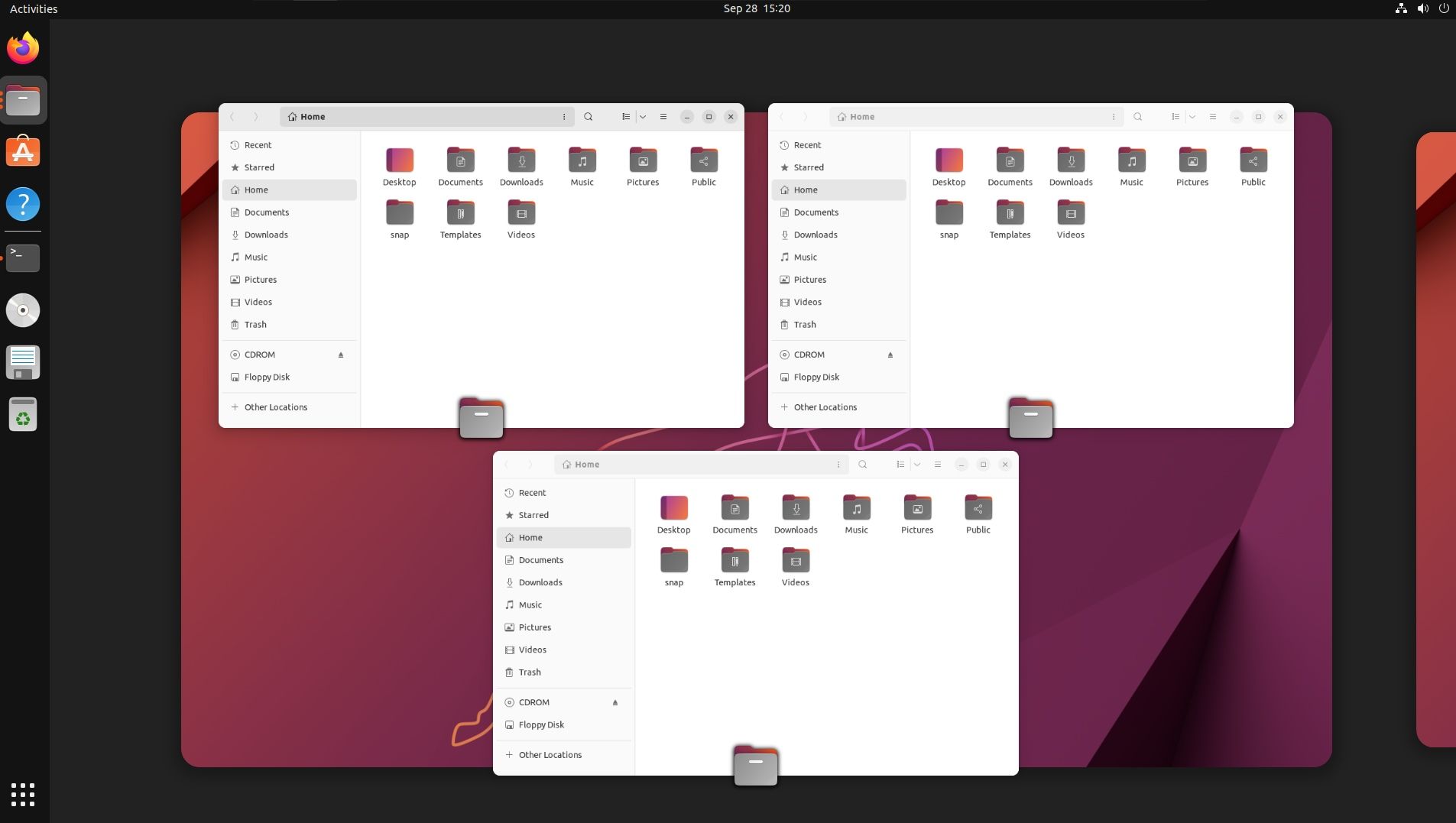Viewport: 1456px width, 823px height.
Task: Open the Show Applications grid
Action: pyautogui.click(x=23, y=795)
